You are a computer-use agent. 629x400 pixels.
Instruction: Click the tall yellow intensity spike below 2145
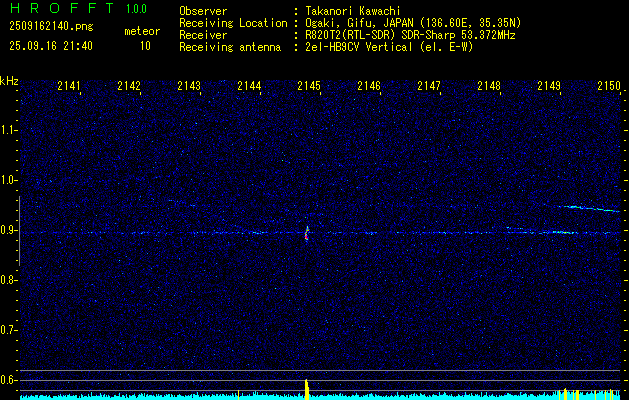tap(307, 389)
